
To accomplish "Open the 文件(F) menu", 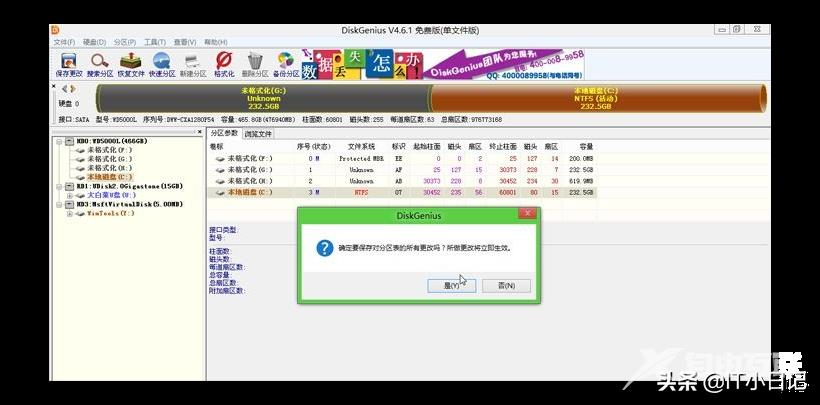I will pyautogui.click(x=64, y=42).
